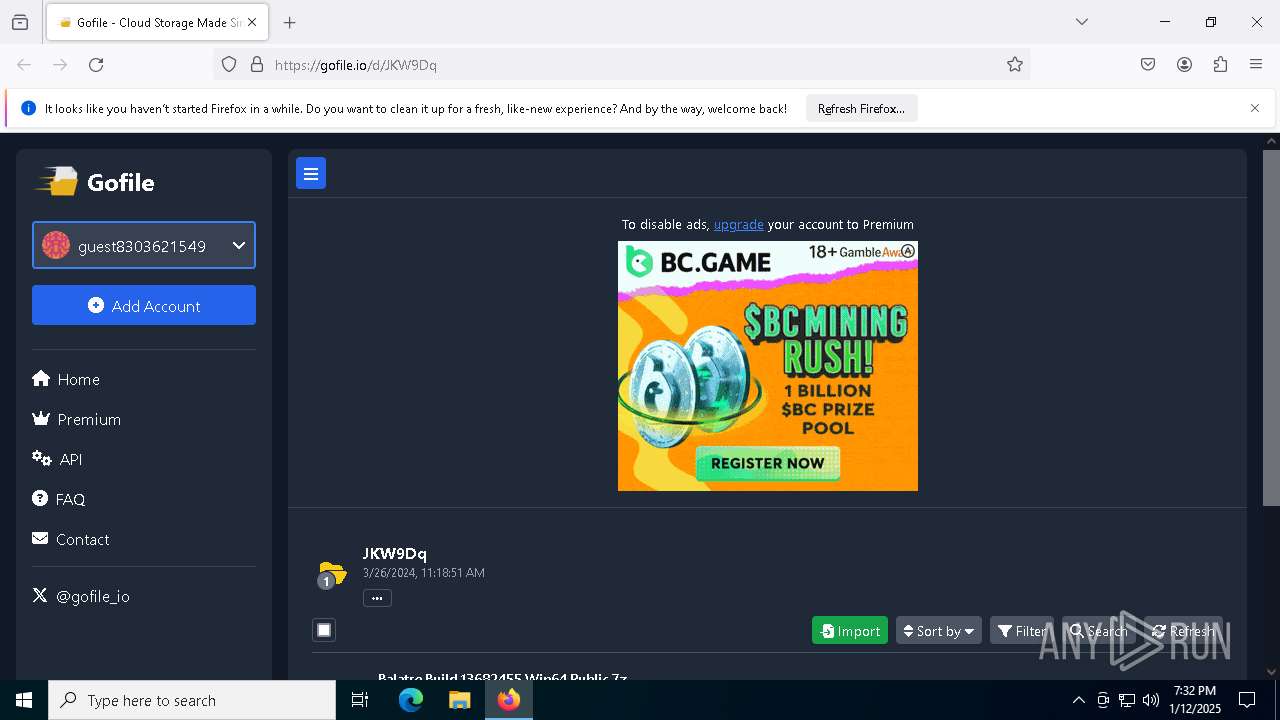Click the Refresh Firefox button
This screenshot has width=1280, height=720.
point(861,109)
